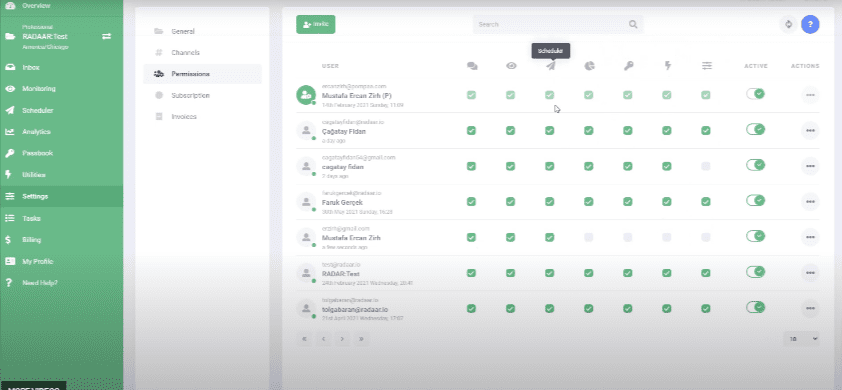Open actions menu for cagatay fidan (gmail)
842x390 pixels.
[x=810, y=166]
